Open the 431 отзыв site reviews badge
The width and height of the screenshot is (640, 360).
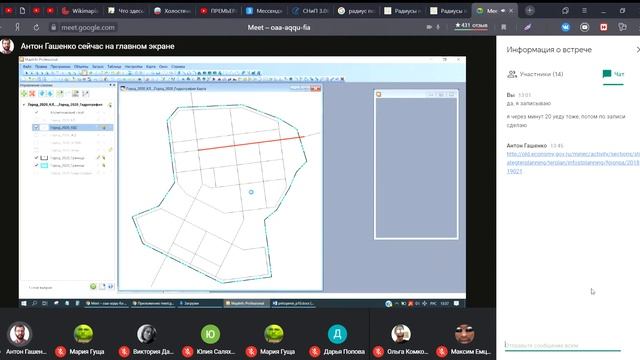[471, 26]
